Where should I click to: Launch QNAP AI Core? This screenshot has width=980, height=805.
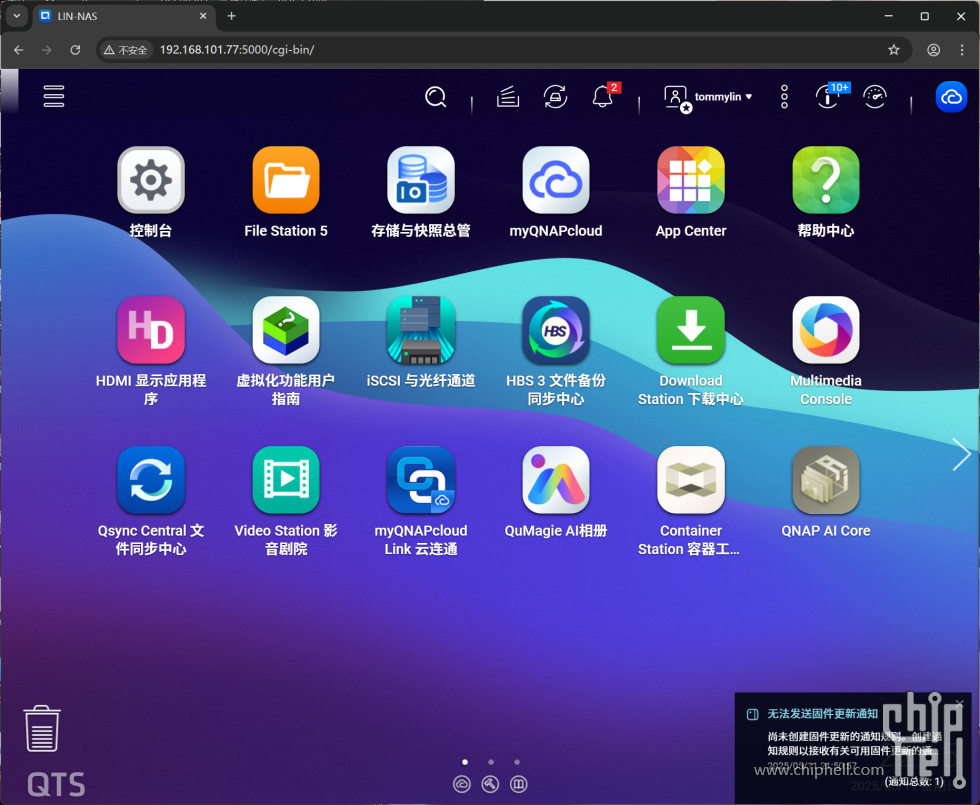826,480
